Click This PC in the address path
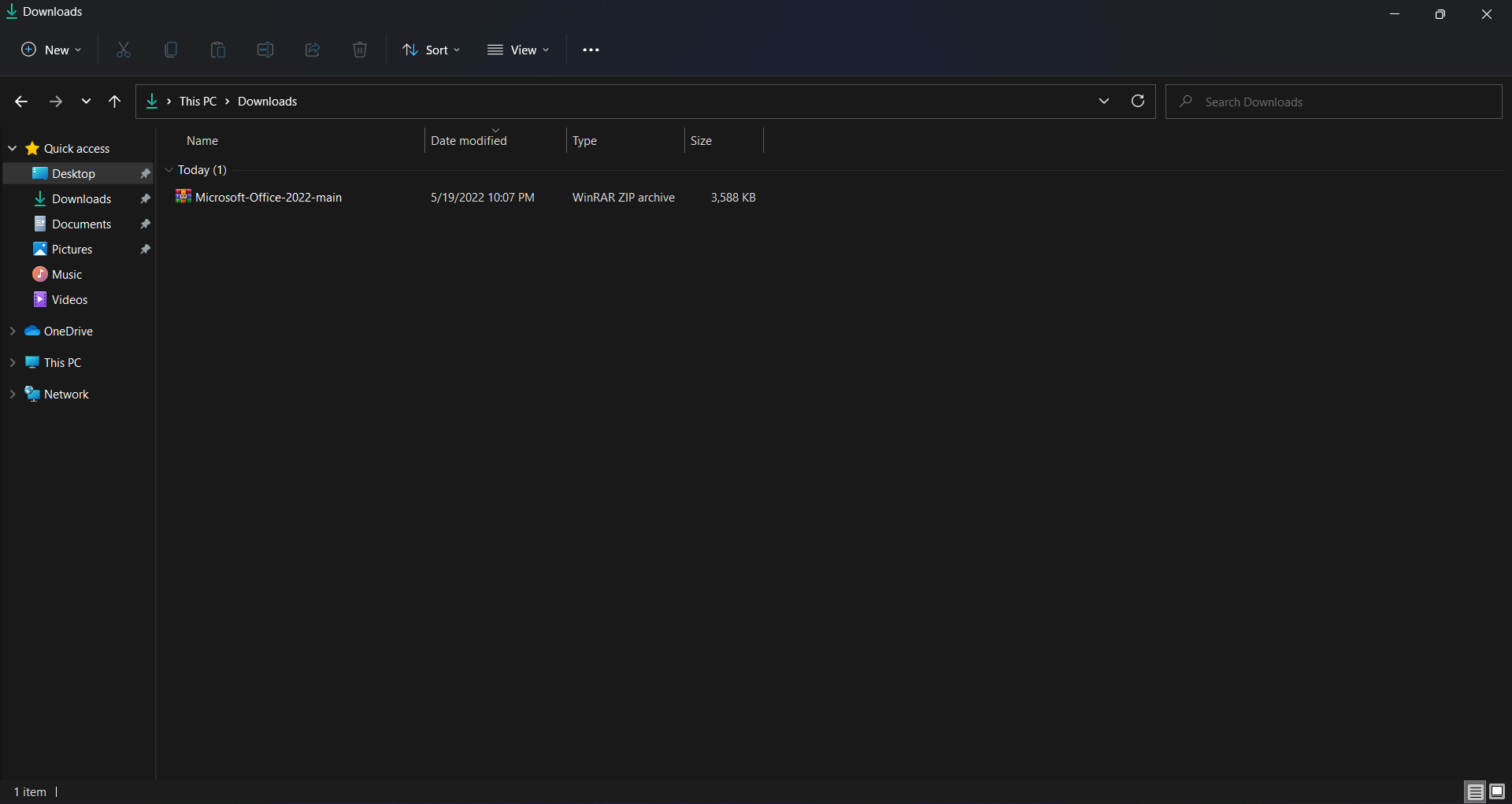Image resolution: width=1512 pixels, height=804 pixels. click(x=198, y=102)
